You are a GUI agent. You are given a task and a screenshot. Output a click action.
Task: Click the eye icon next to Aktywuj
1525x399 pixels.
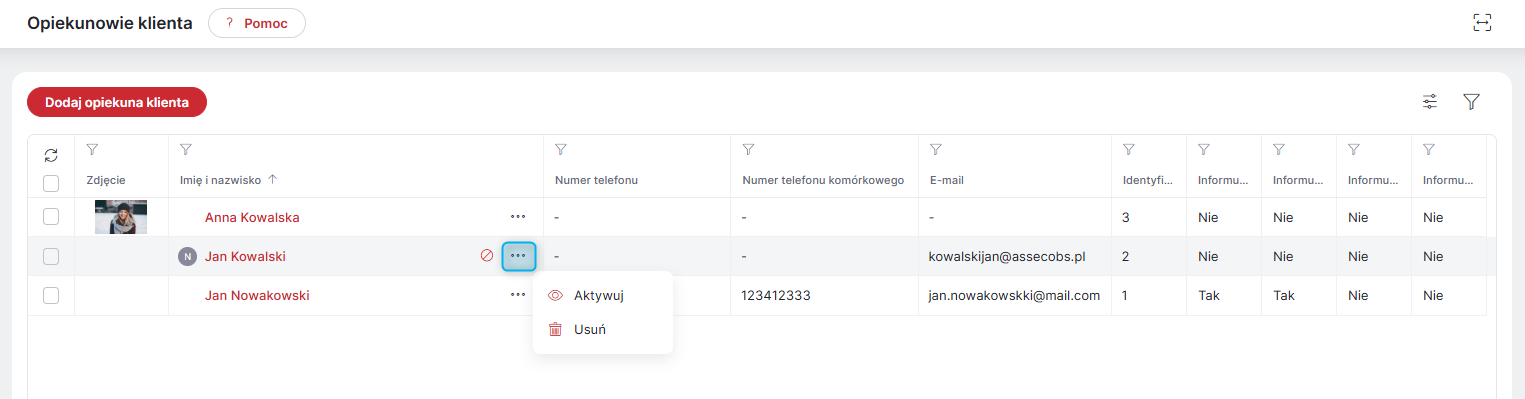click(x=556, y=295)
